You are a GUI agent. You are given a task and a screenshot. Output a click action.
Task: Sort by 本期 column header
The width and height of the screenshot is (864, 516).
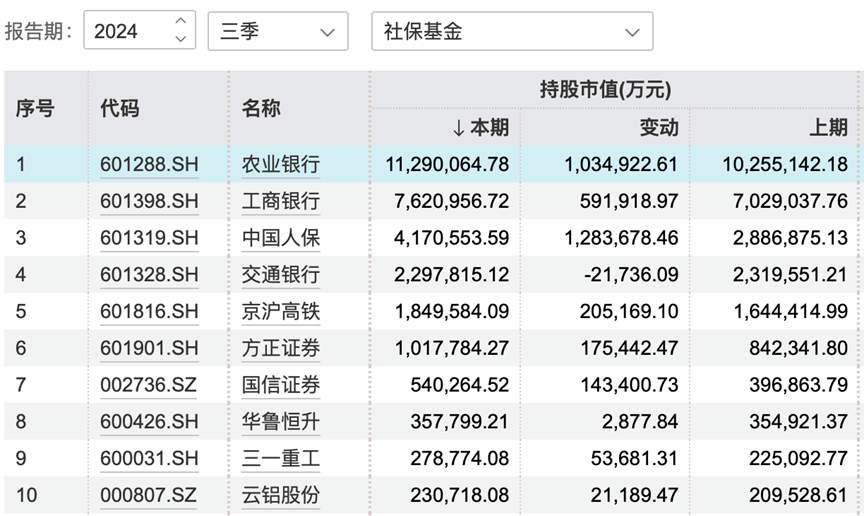(480, 127)
